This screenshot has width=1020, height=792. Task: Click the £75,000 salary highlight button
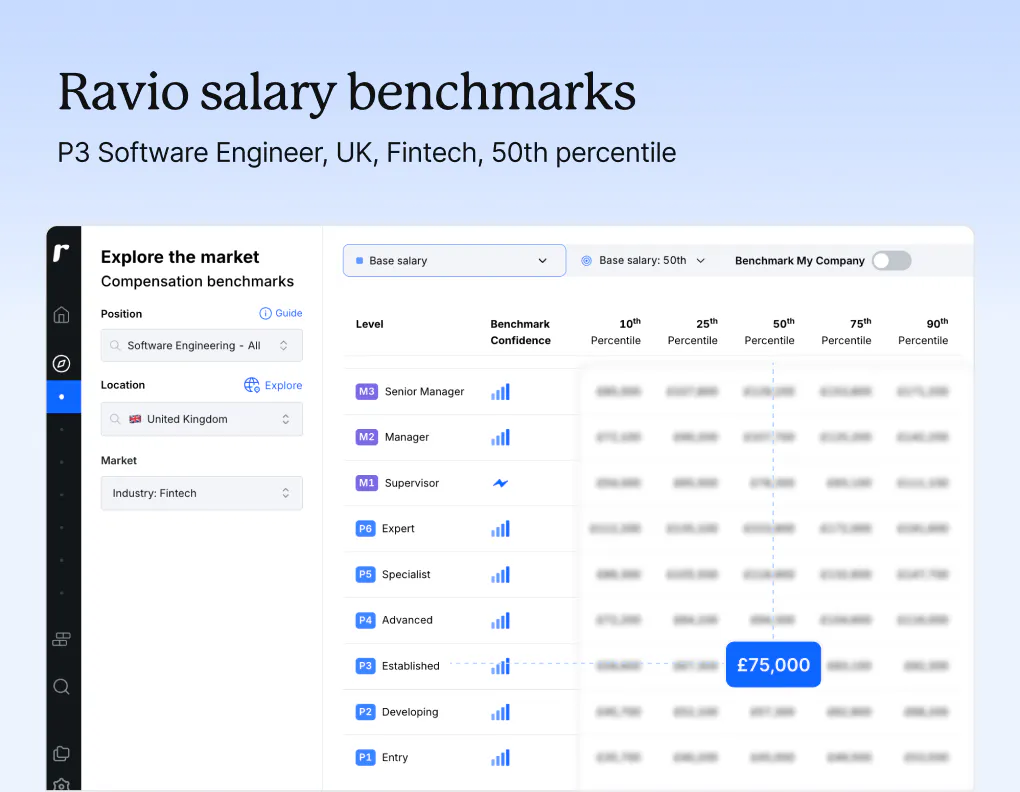tap(773, 664)
